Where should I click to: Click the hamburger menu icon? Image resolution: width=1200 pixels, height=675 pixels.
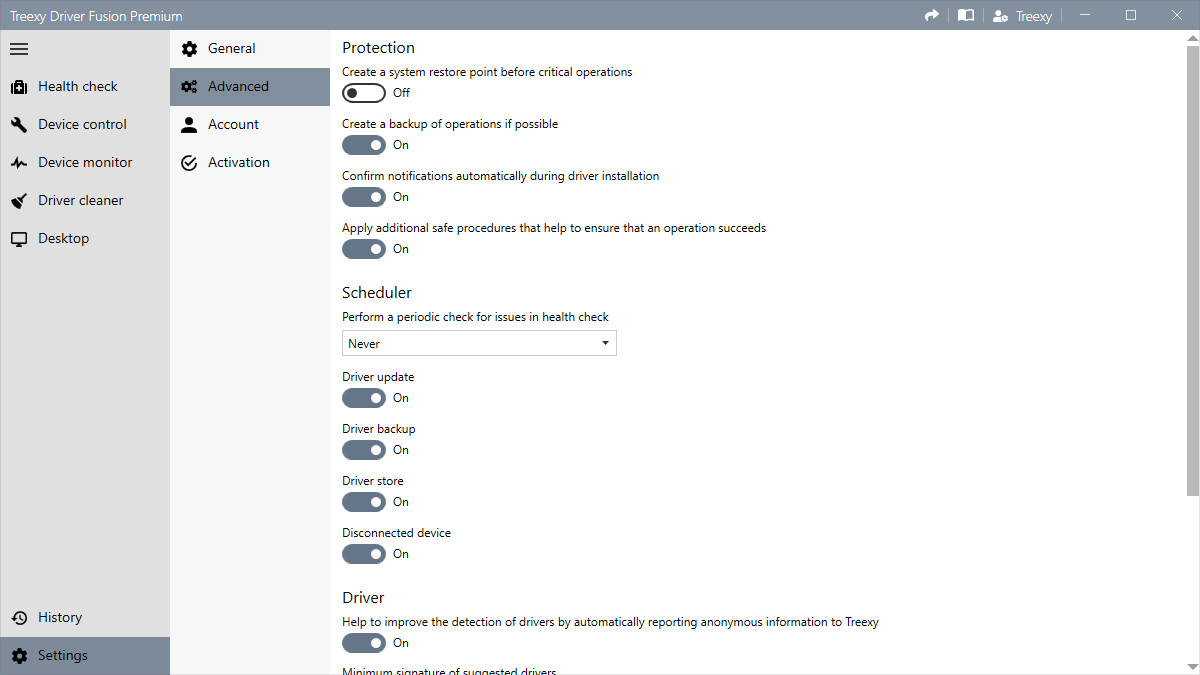19,49
